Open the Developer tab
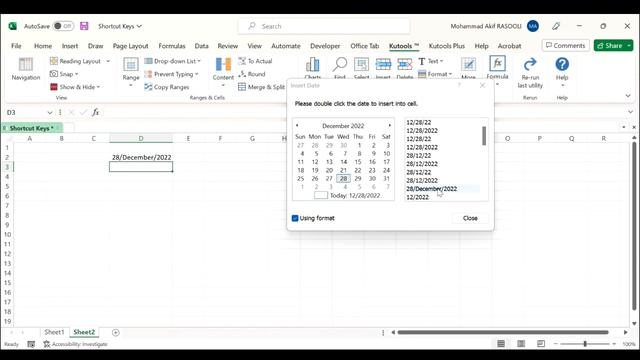The image size is (640, 360). click(x=325, y=46)
